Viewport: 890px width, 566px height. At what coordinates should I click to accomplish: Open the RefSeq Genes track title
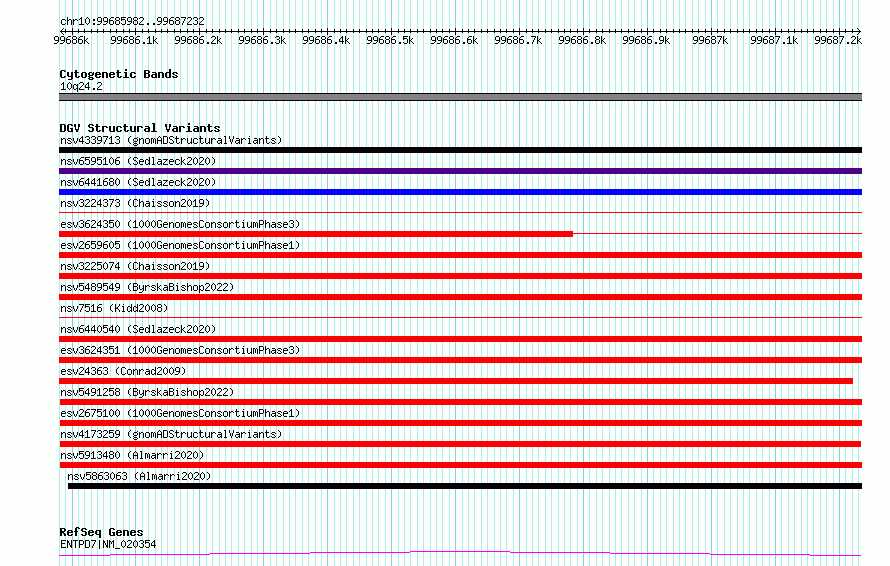pyautogui.click(x=101, y=532)
